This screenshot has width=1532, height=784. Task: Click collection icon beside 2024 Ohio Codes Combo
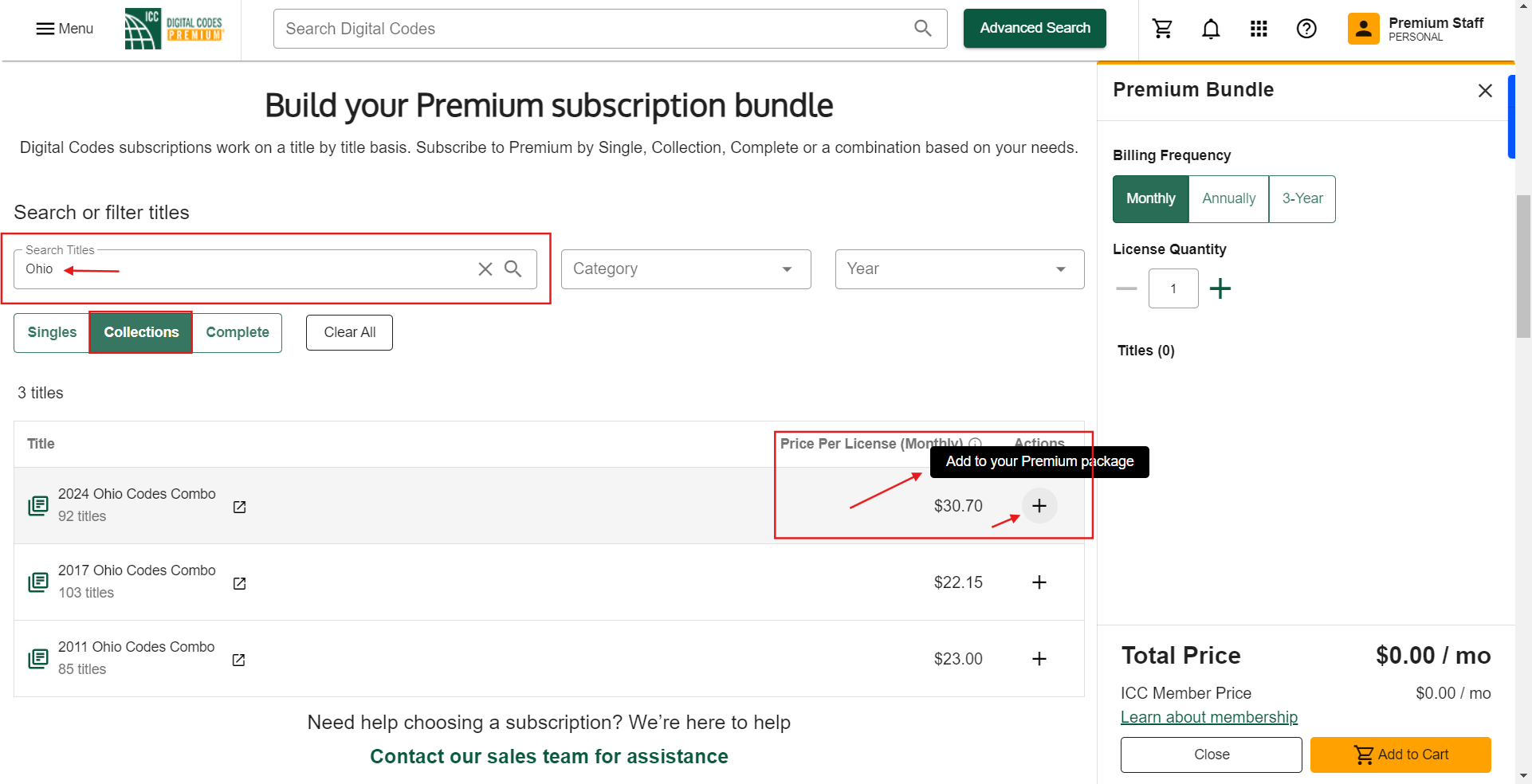[x=38, y=506]
